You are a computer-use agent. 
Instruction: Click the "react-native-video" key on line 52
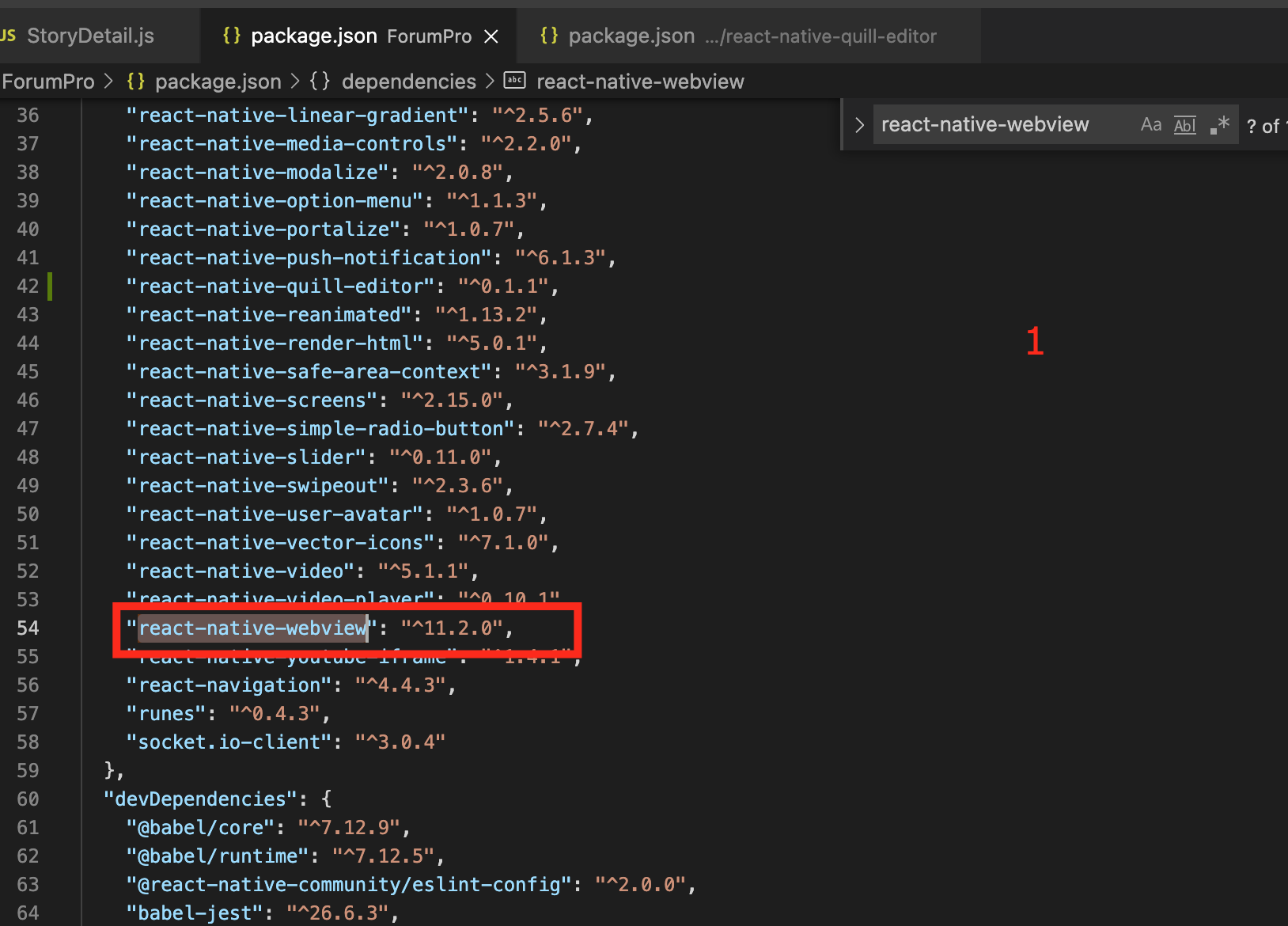(x=241, y=571)
